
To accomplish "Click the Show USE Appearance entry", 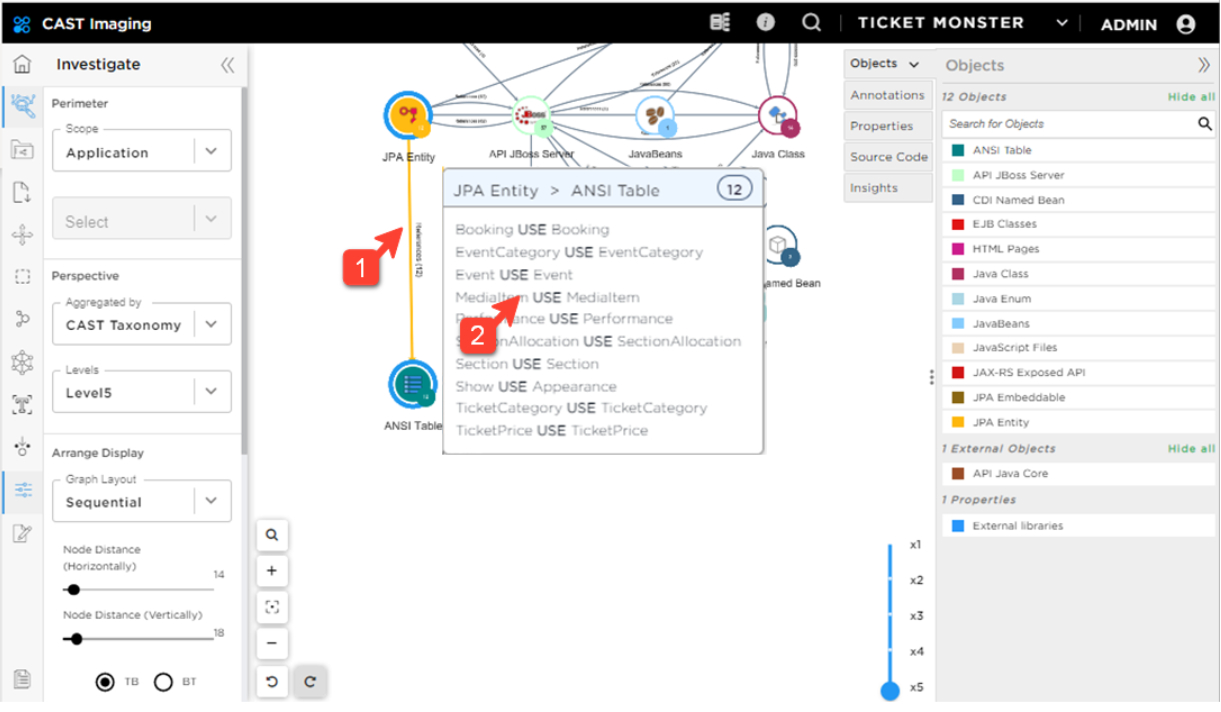I will pyautogui.click(x=536, y=387).
